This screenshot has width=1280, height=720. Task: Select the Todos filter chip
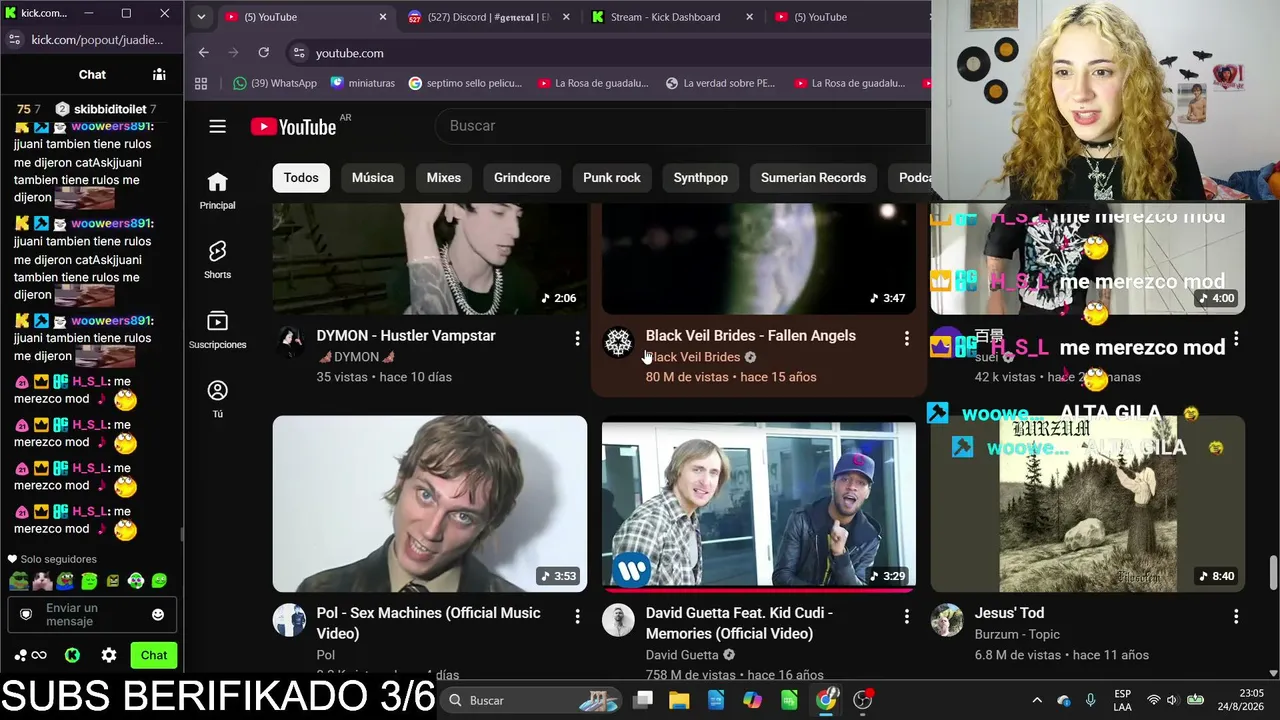[301, 178]
